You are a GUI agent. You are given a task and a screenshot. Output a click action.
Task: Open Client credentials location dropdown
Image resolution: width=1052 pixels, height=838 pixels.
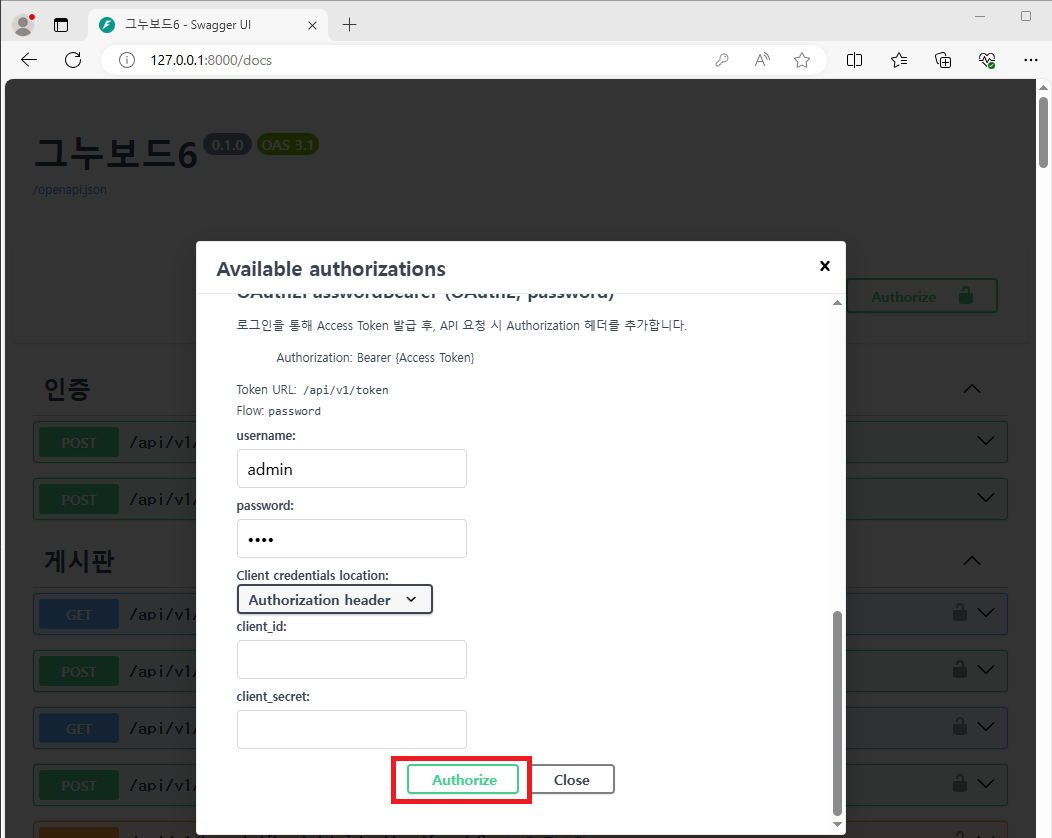click(x=334, y=599)
